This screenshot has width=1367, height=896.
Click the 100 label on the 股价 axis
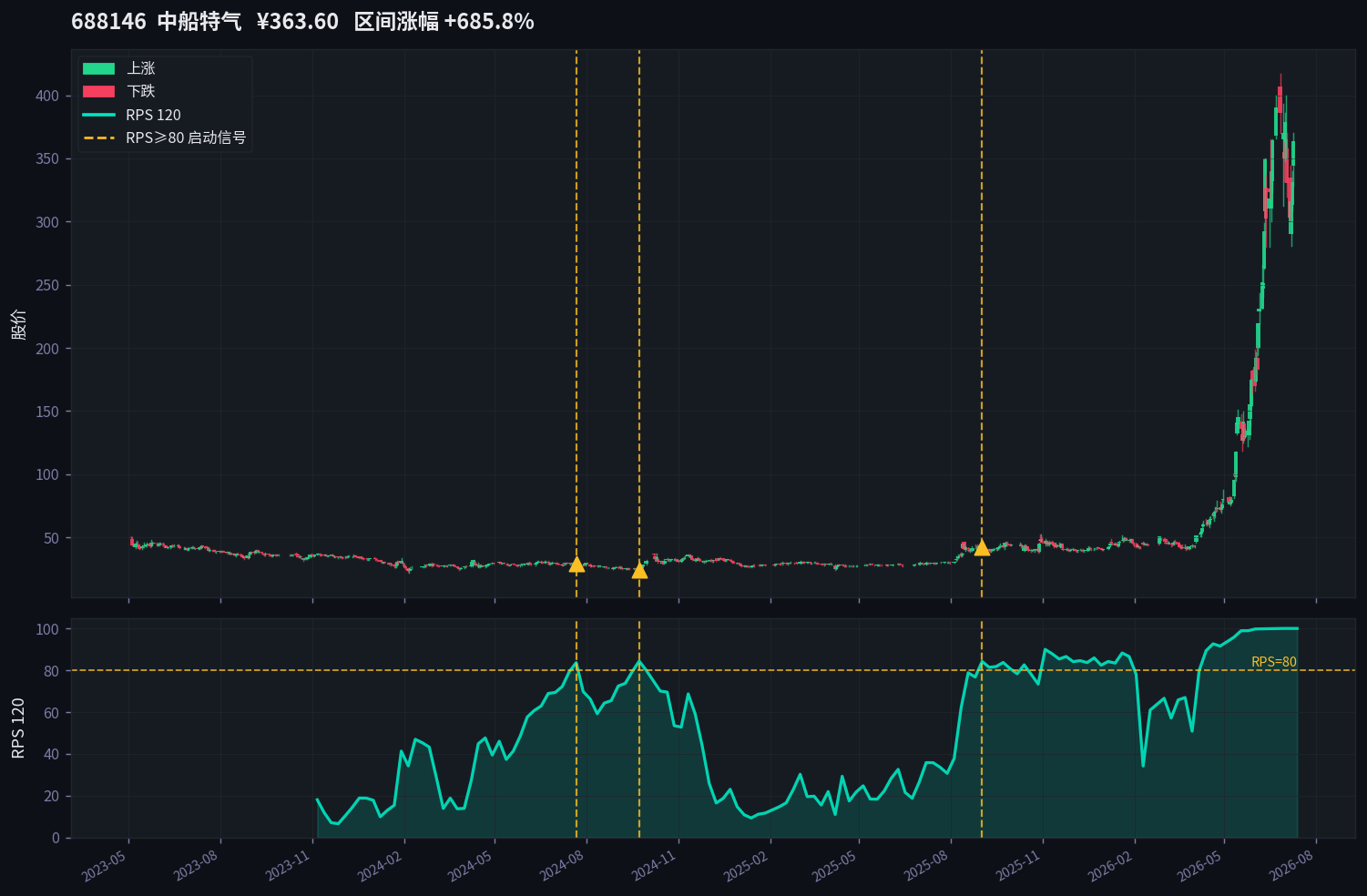coord(47,474)
